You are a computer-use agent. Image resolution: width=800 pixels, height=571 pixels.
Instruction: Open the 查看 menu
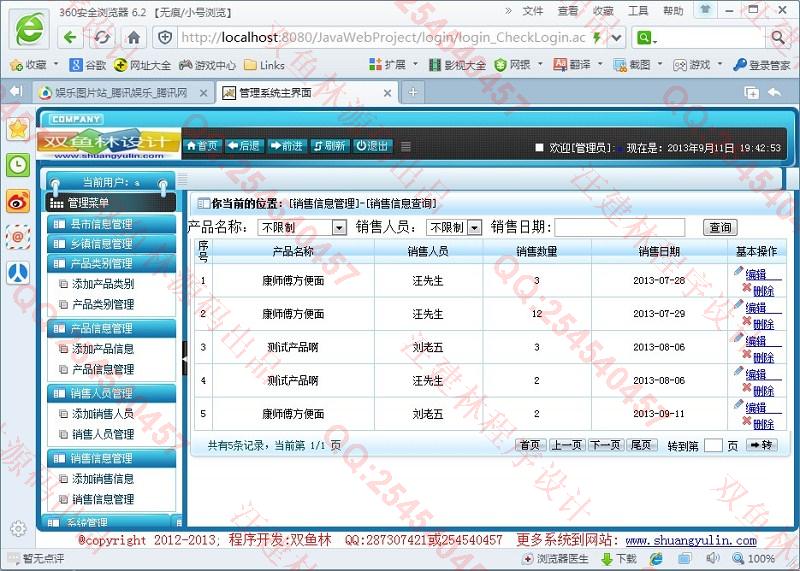pos(568,11)
